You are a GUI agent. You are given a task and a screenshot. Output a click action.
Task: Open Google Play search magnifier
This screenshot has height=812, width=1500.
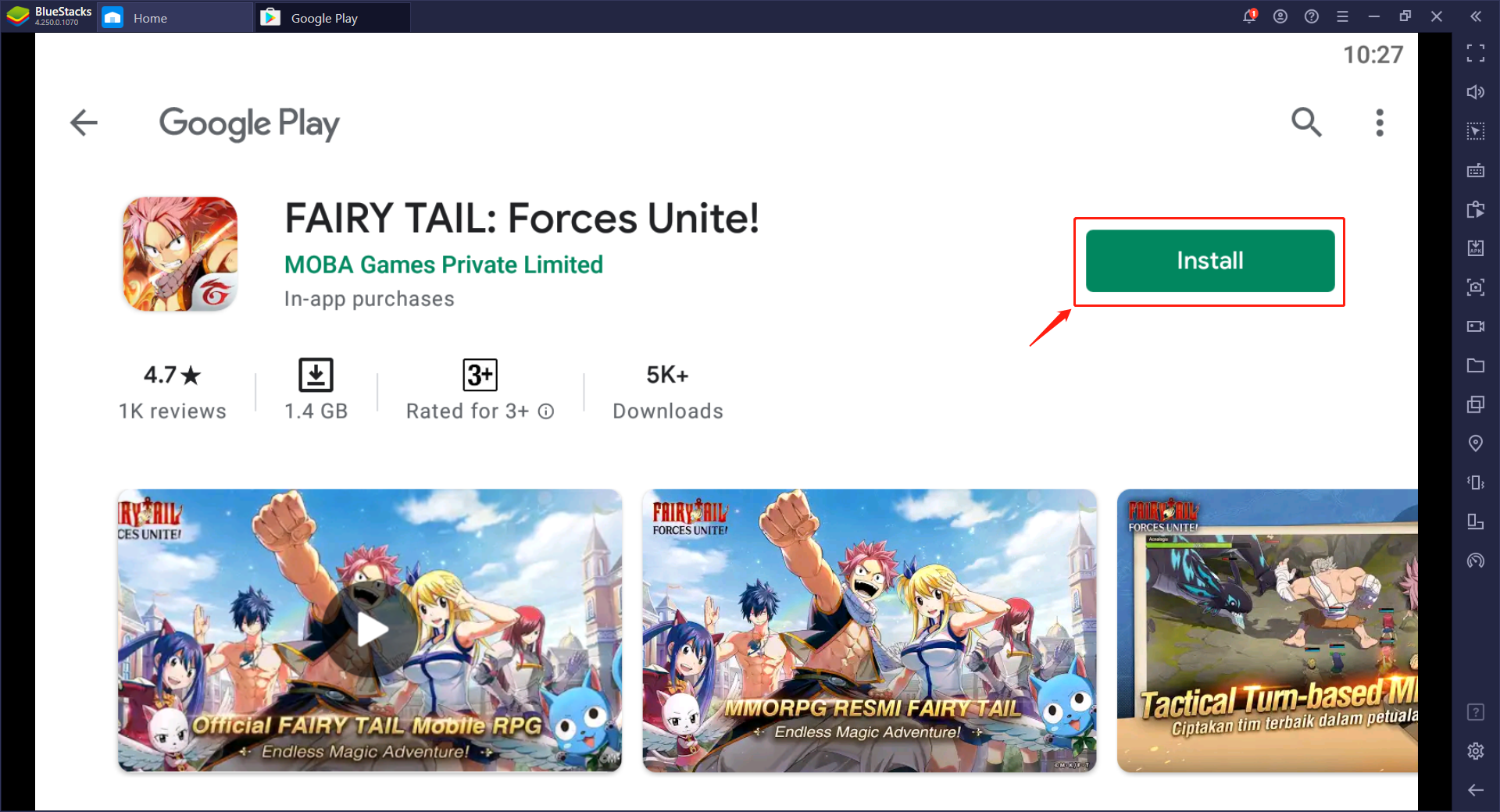1306,123
